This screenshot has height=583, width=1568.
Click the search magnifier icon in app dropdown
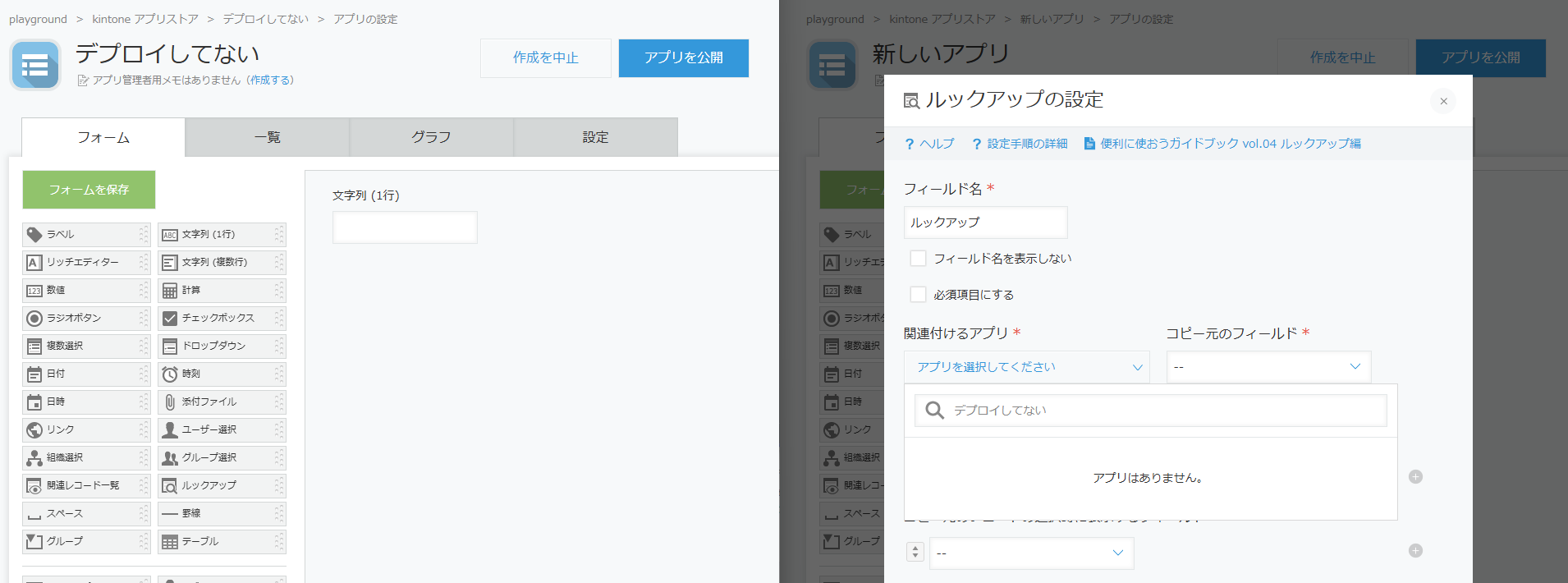tap(934, 410)
